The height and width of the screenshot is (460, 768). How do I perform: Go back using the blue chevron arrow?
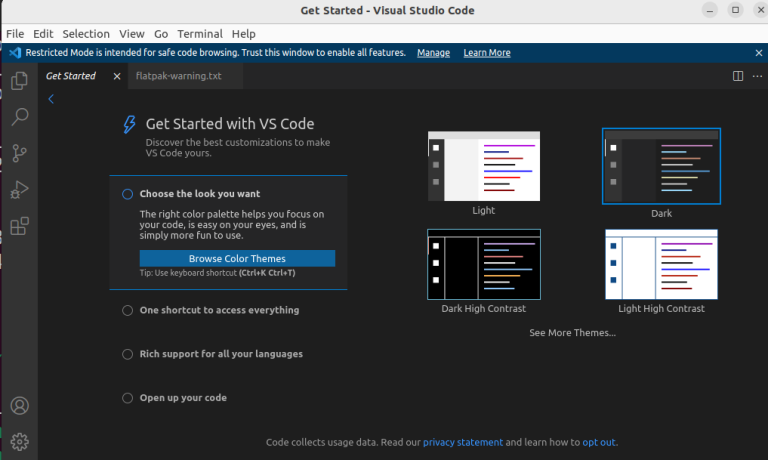tap(51, 99)
